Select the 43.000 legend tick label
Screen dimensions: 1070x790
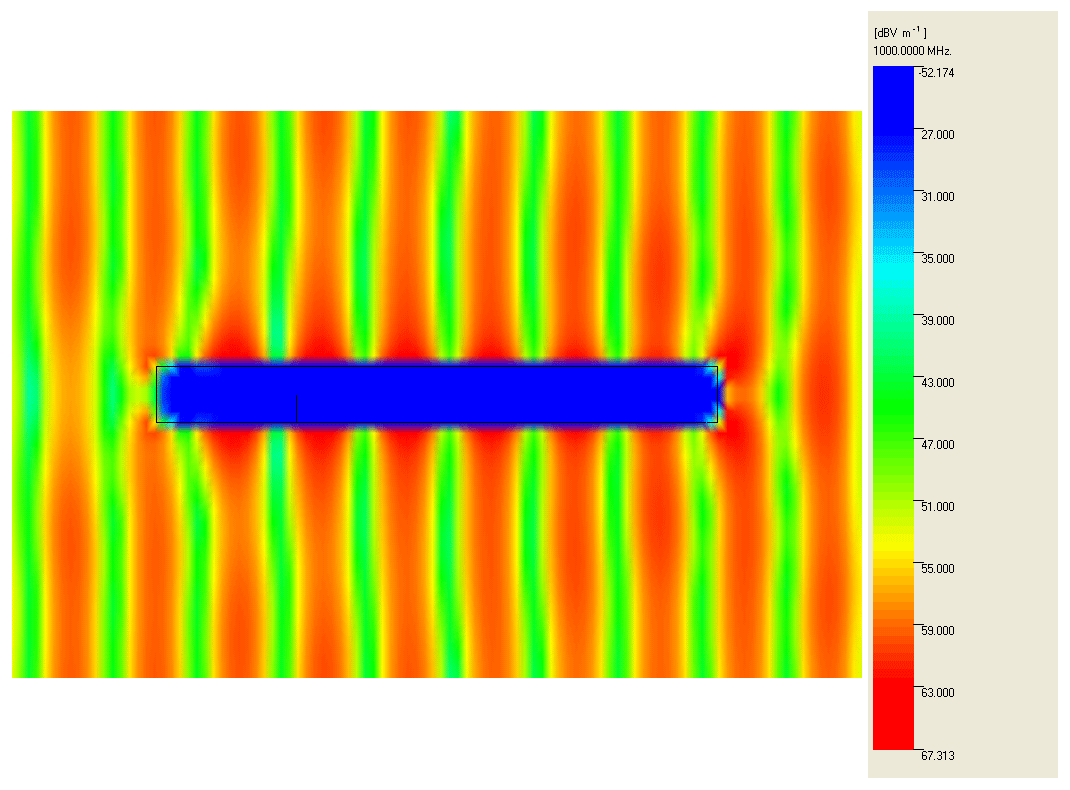(x=937, y=382)
